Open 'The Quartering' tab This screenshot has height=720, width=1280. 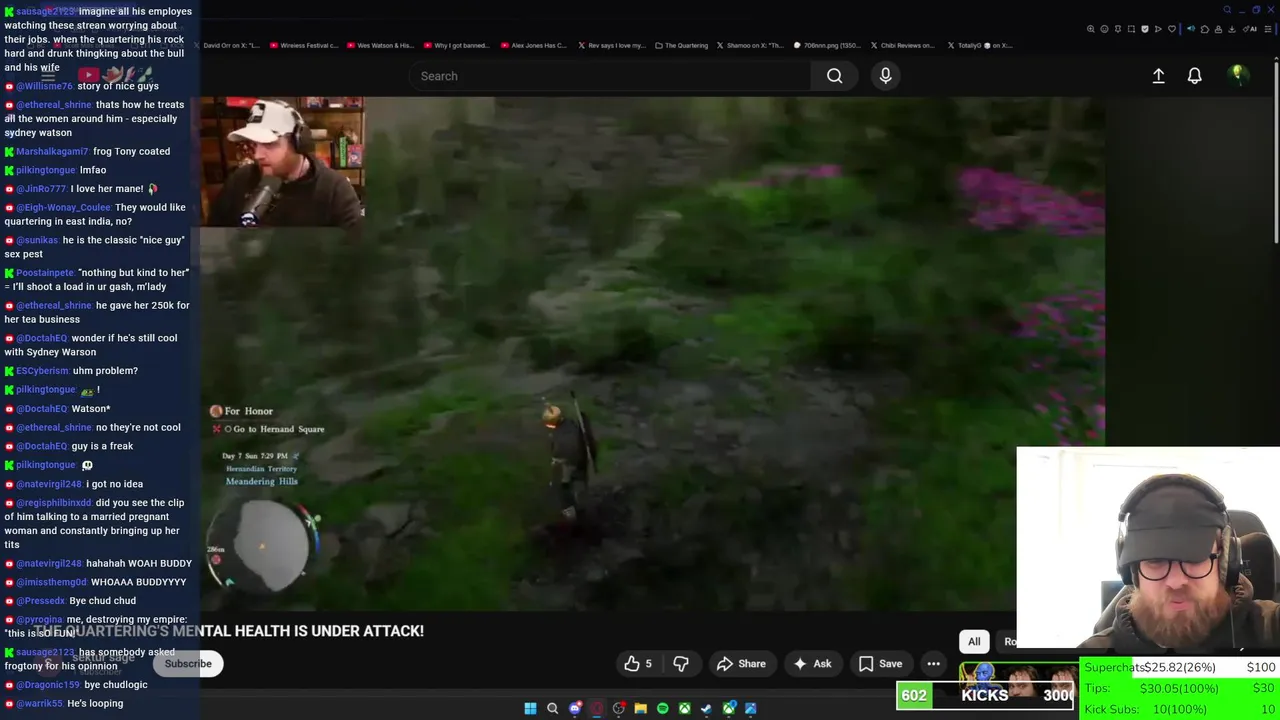coord(682,45)
